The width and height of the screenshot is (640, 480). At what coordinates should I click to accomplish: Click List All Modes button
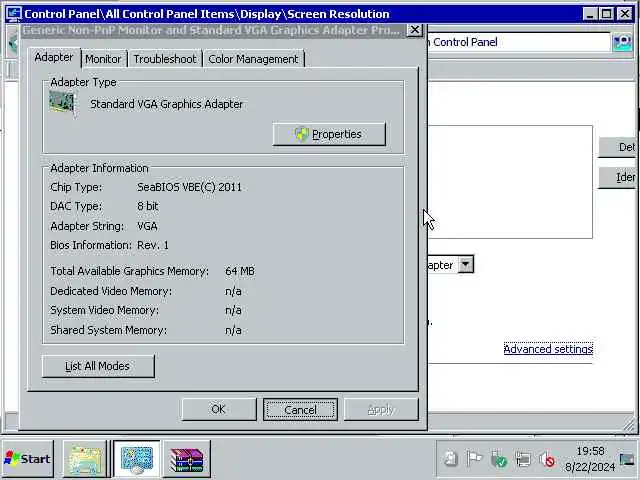(98, 366)
